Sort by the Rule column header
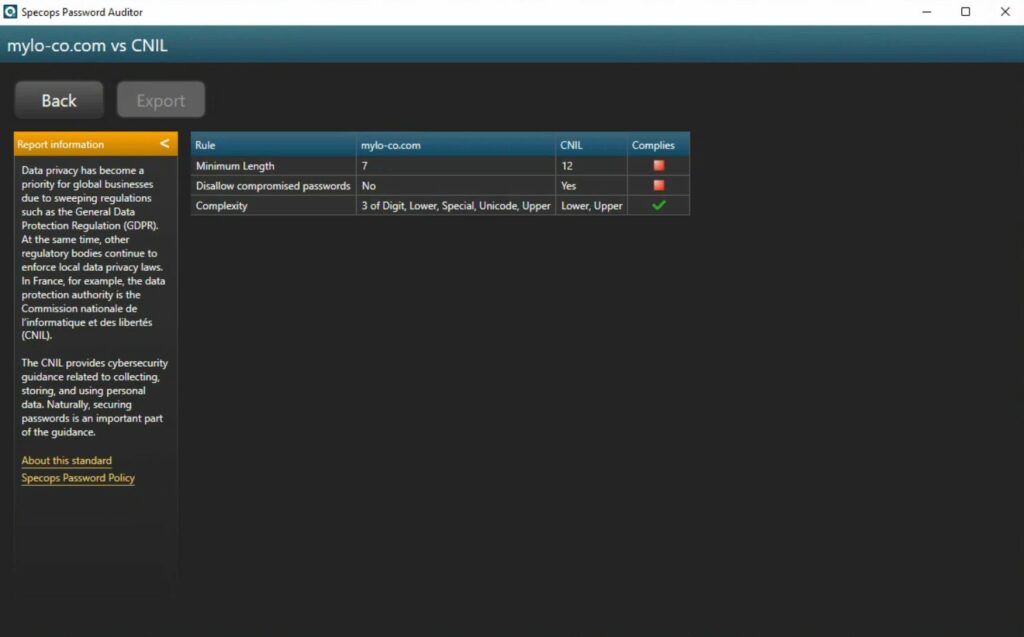 point(274,145)
